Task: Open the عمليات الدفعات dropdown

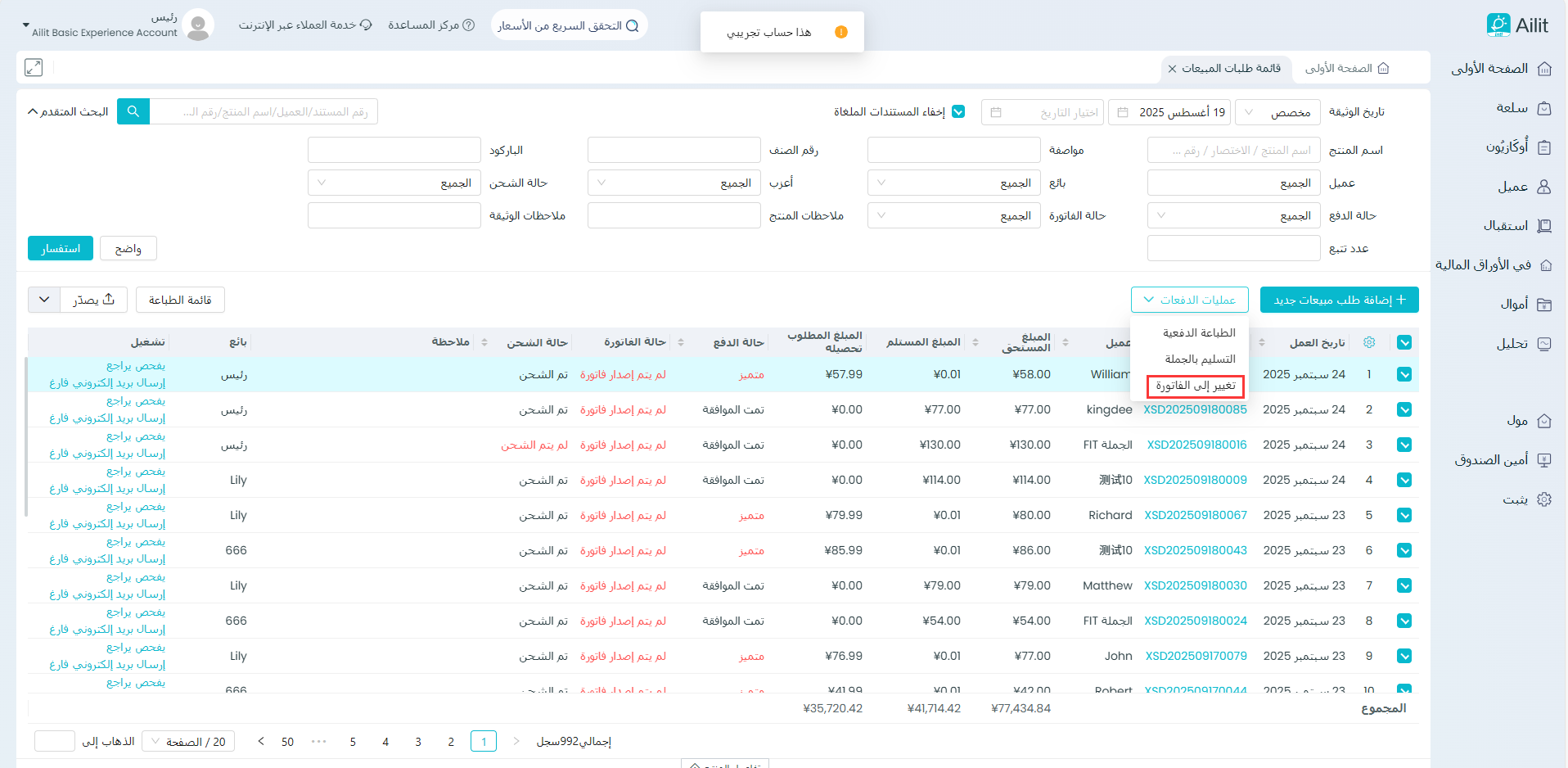Action: click(1189, 300)
